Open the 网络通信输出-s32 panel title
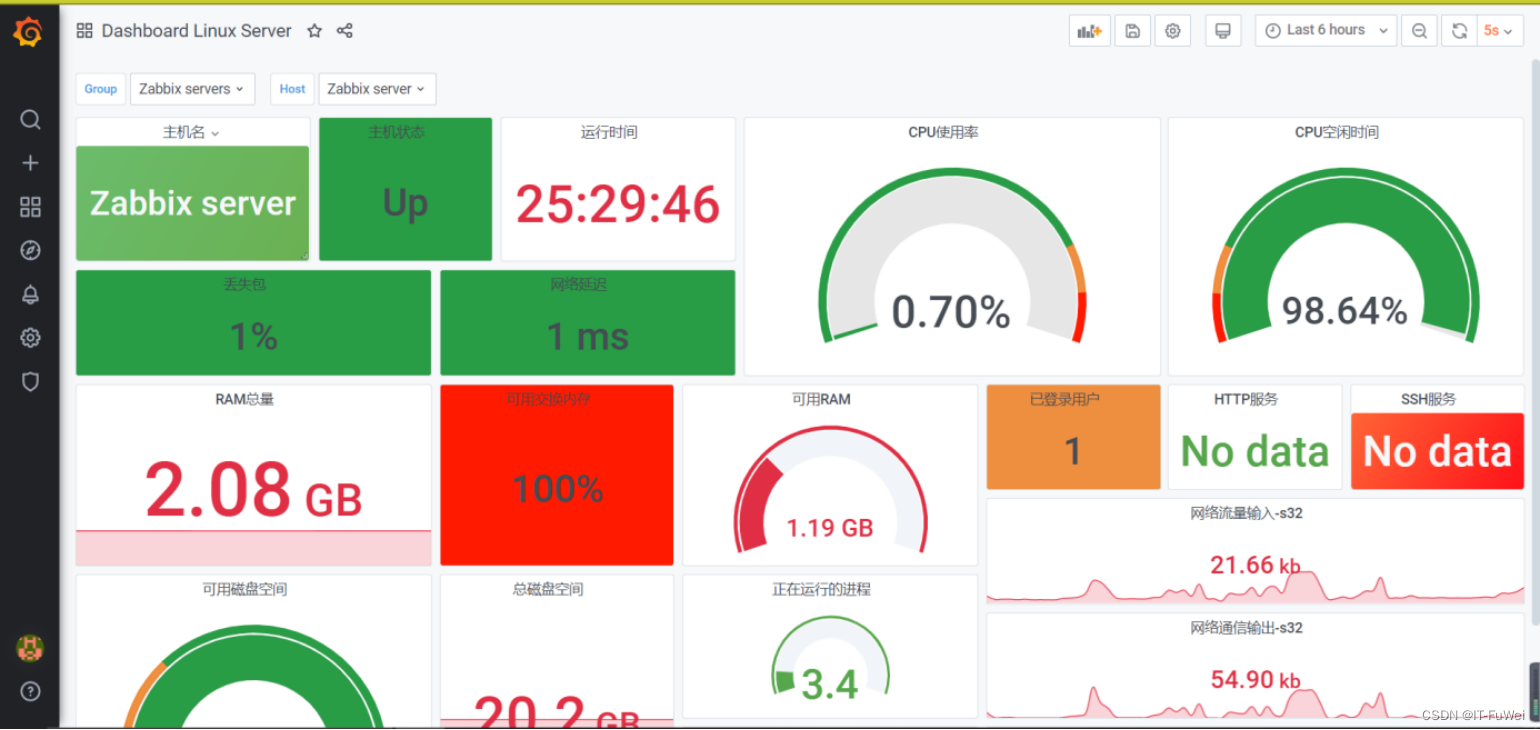1540x730 pixels. click(x=1246, y=628)
